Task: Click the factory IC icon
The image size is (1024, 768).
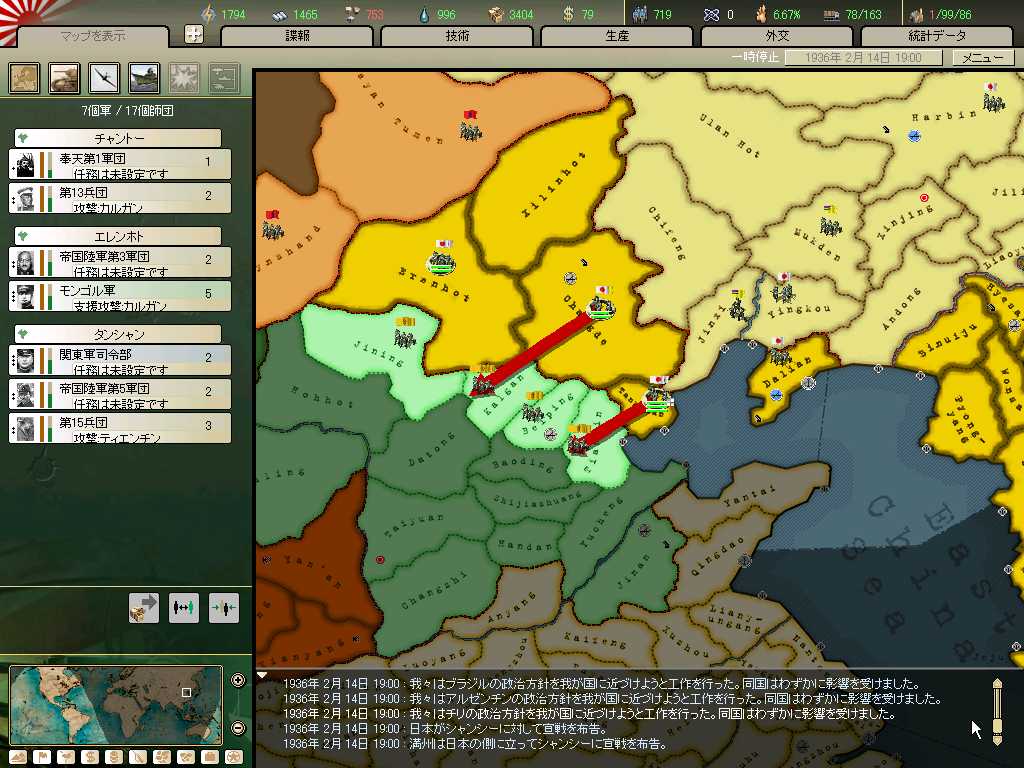Action: pyautogui.click(x=916, y=14)
